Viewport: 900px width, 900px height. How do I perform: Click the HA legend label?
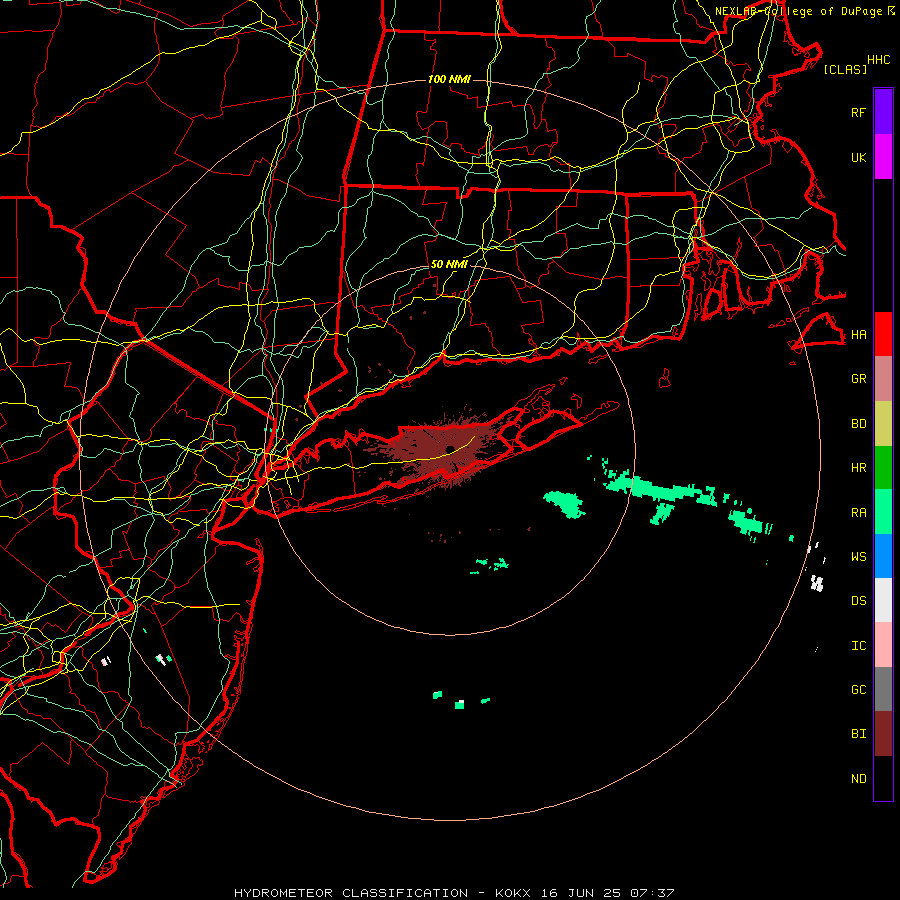click(x=859, y=335)
